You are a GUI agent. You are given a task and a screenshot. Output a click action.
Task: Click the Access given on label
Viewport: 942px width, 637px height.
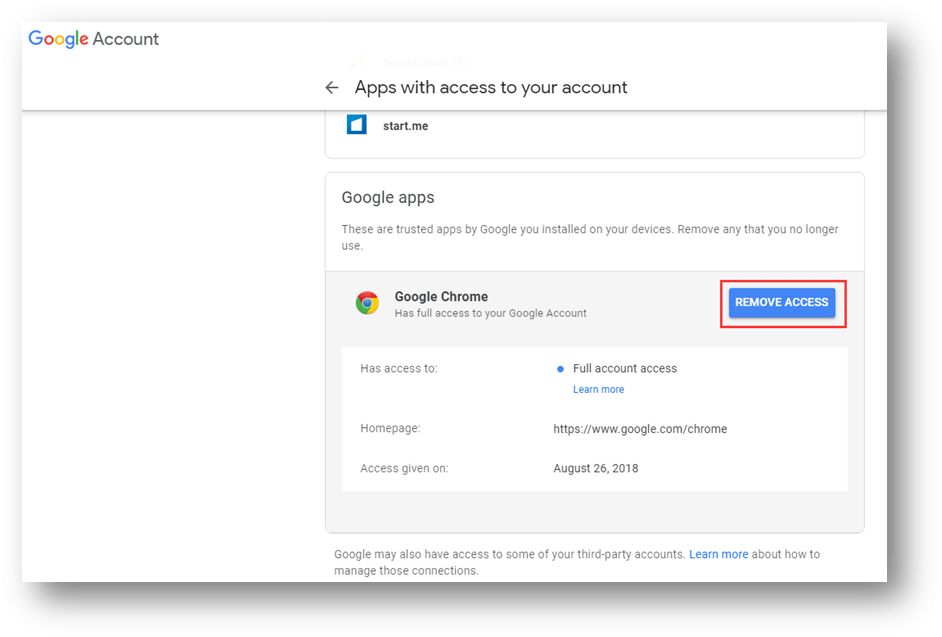[x=404, y=468]
